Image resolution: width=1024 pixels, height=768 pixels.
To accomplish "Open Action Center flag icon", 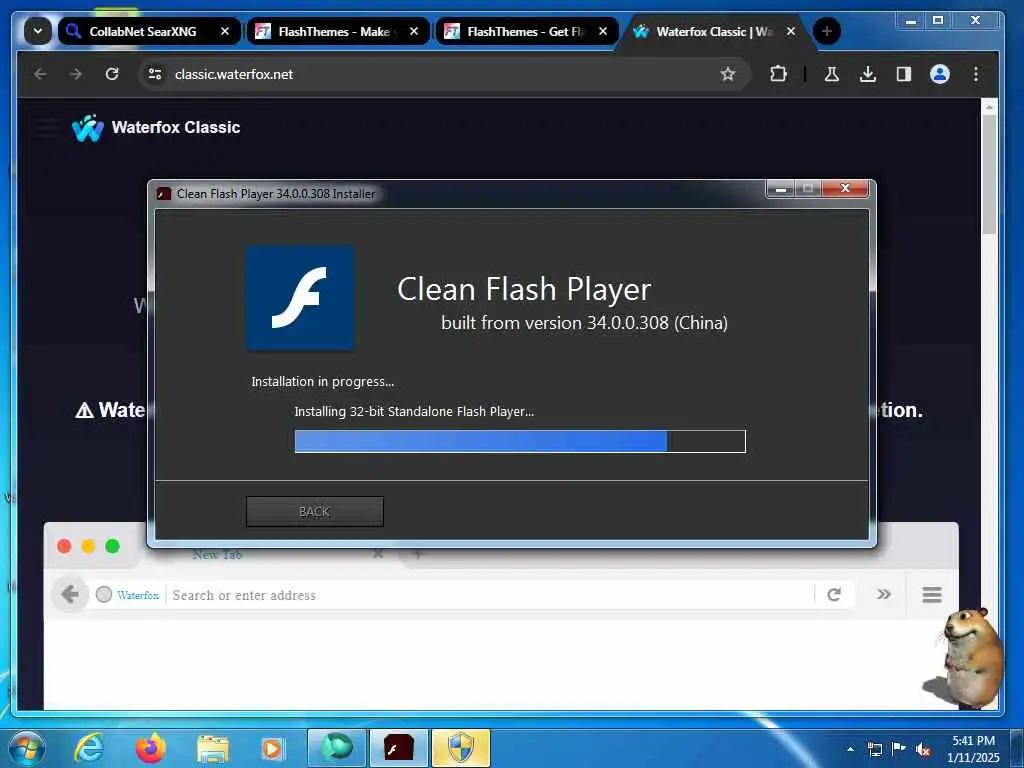I will point(899,749).
